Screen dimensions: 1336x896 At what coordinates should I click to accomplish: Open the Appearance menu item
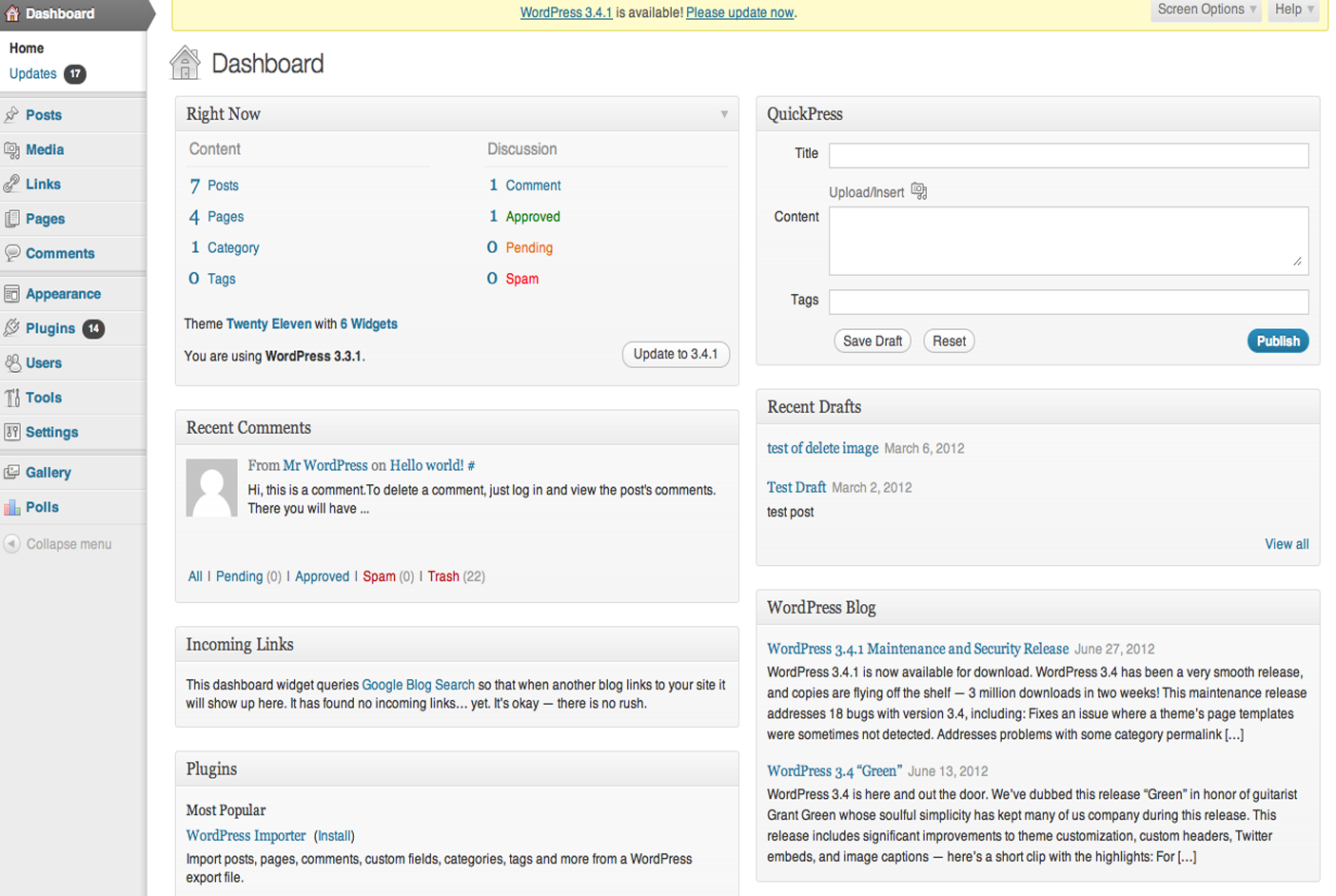point(63,294)
